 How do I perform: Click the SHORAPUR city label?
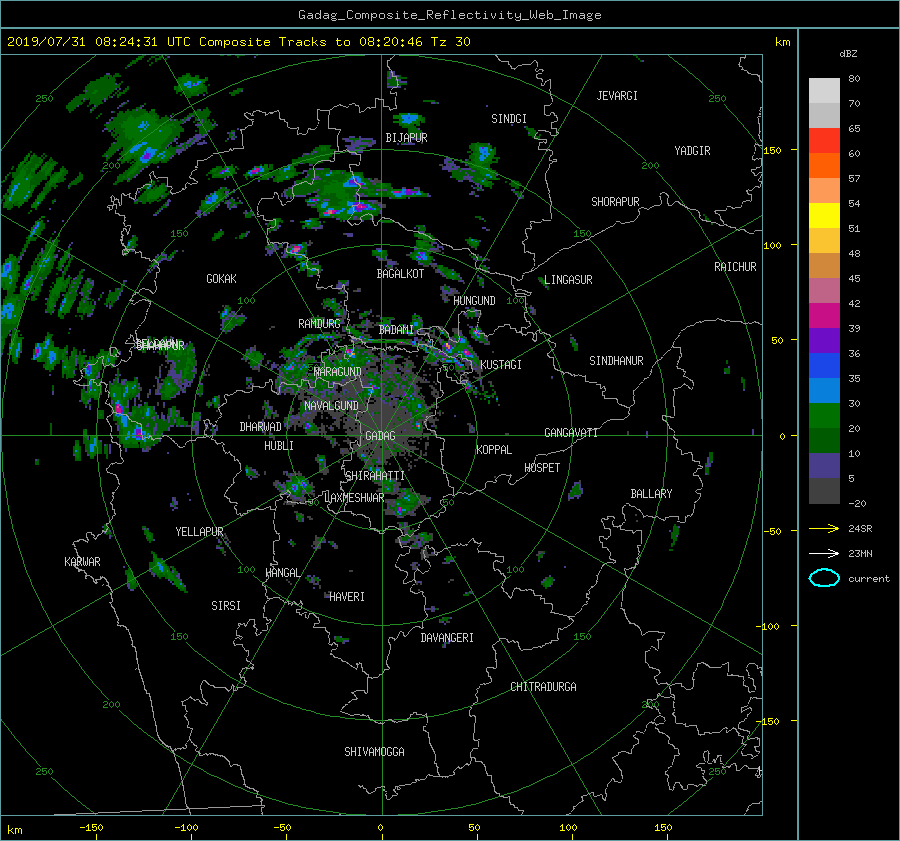tap(615, 202)
